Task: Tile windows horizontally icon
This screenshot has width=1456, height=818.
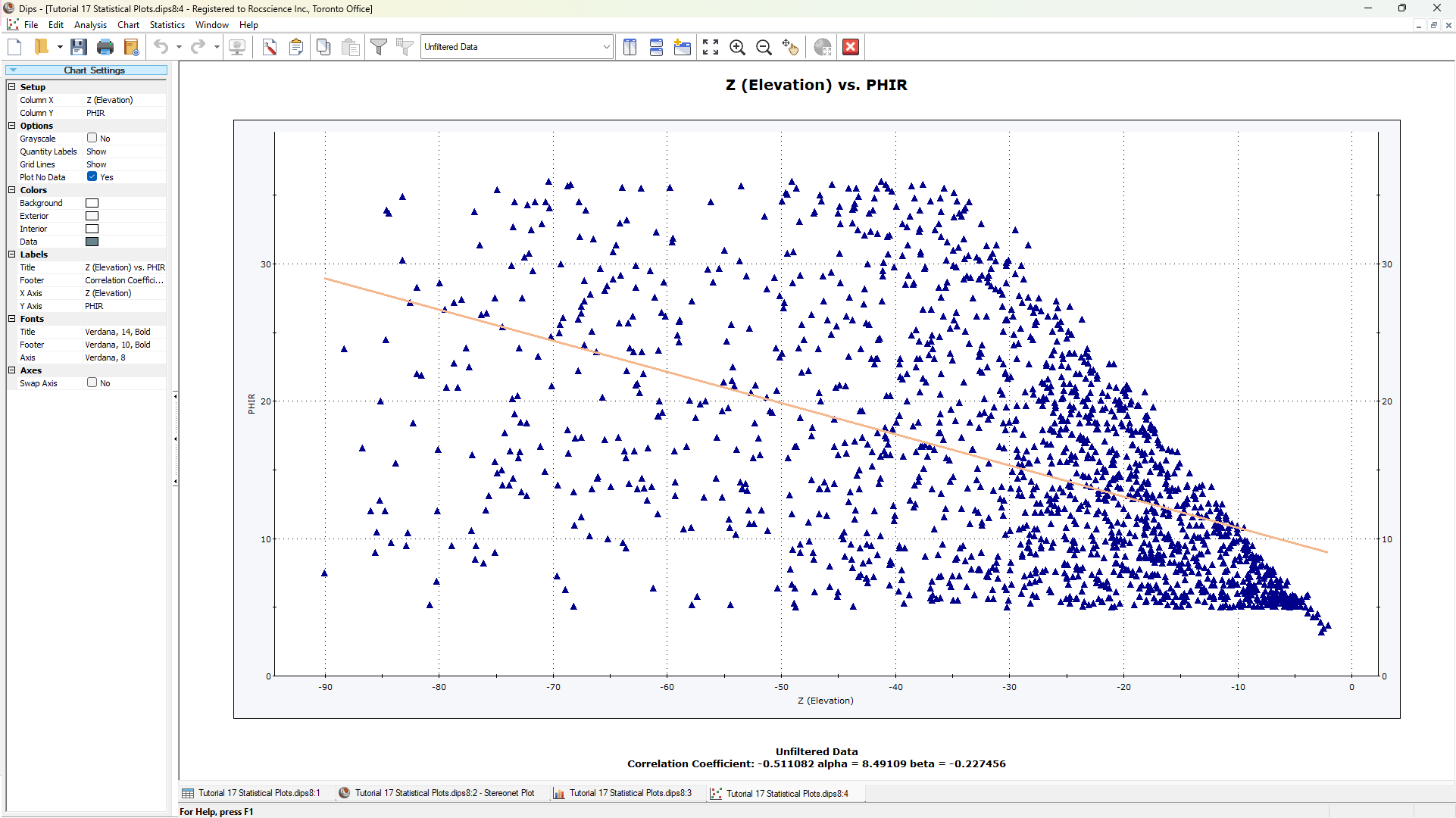Action: coord(656,47)
